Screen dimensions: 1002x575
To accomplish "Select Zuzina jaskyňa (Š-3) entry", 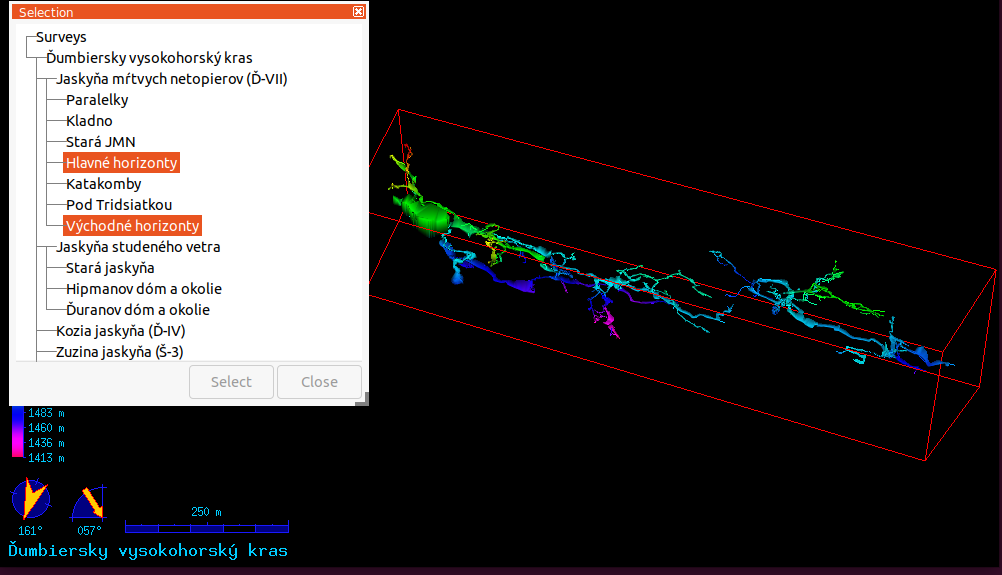I will (119, 352).
